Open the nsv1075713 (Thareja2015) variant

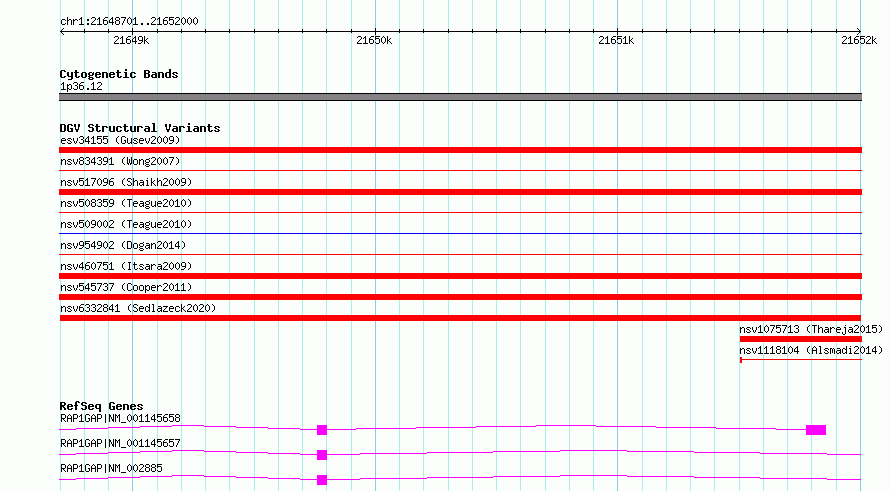[x=811, y=329]
